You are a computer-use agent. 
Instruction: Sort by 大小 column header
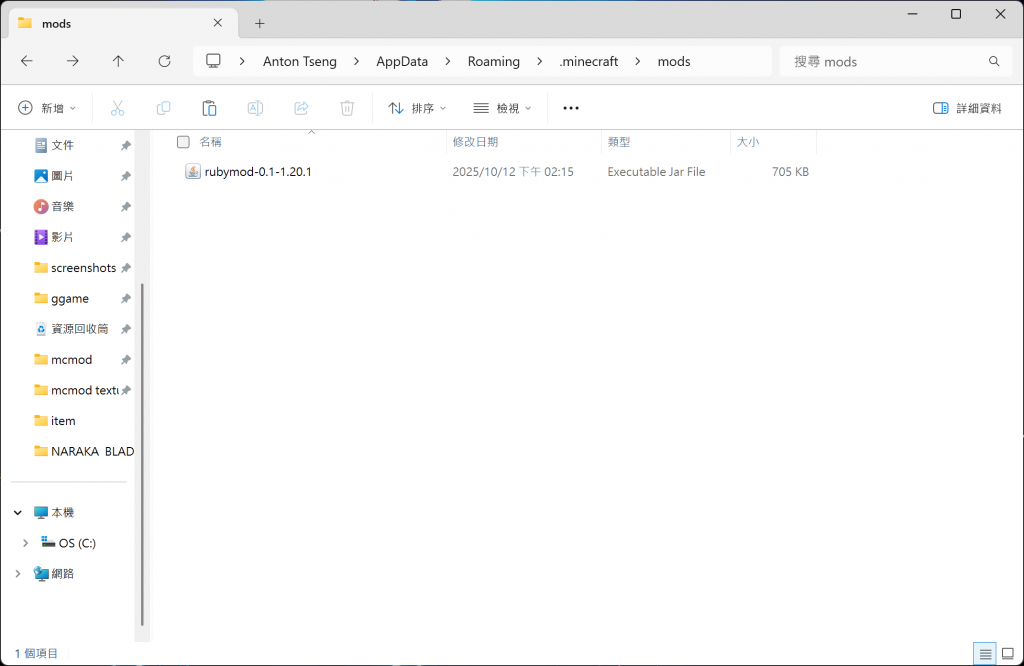pyautogui.click(x=748, y=142)
